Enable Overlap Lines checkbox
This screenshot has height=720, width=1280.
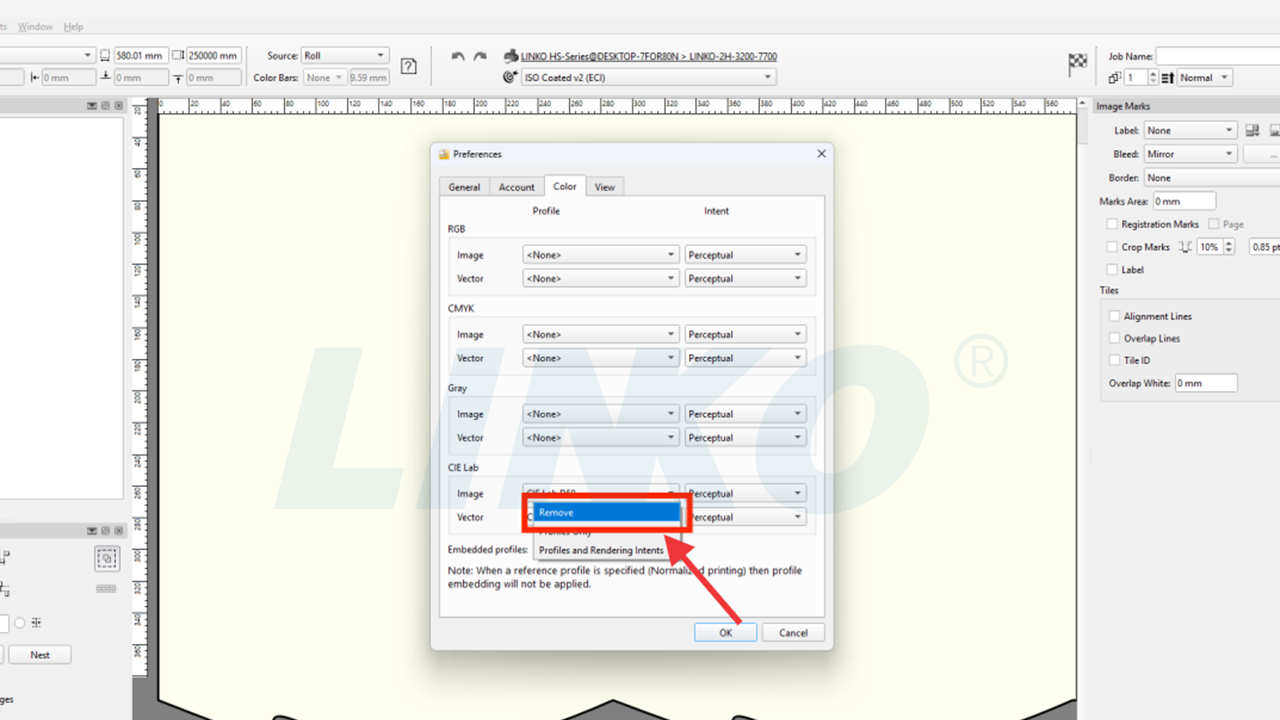tap(1115, 338)
